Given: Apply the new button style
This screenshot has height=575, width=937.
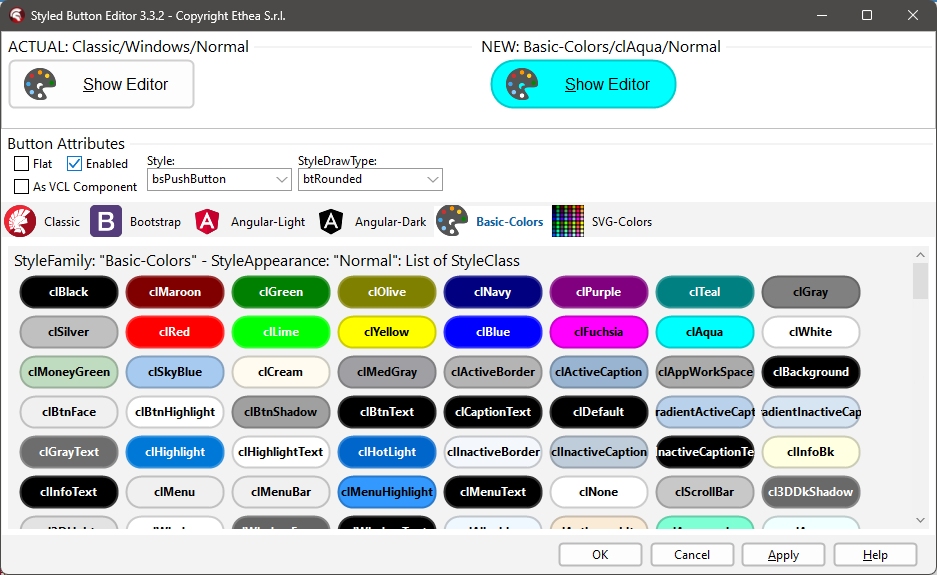Looking at the screenshot, I should (x=783, y=555).
